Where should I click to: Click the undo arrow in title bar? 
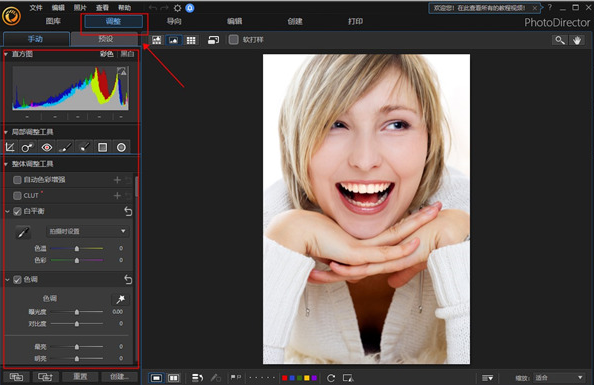point(153,8)
